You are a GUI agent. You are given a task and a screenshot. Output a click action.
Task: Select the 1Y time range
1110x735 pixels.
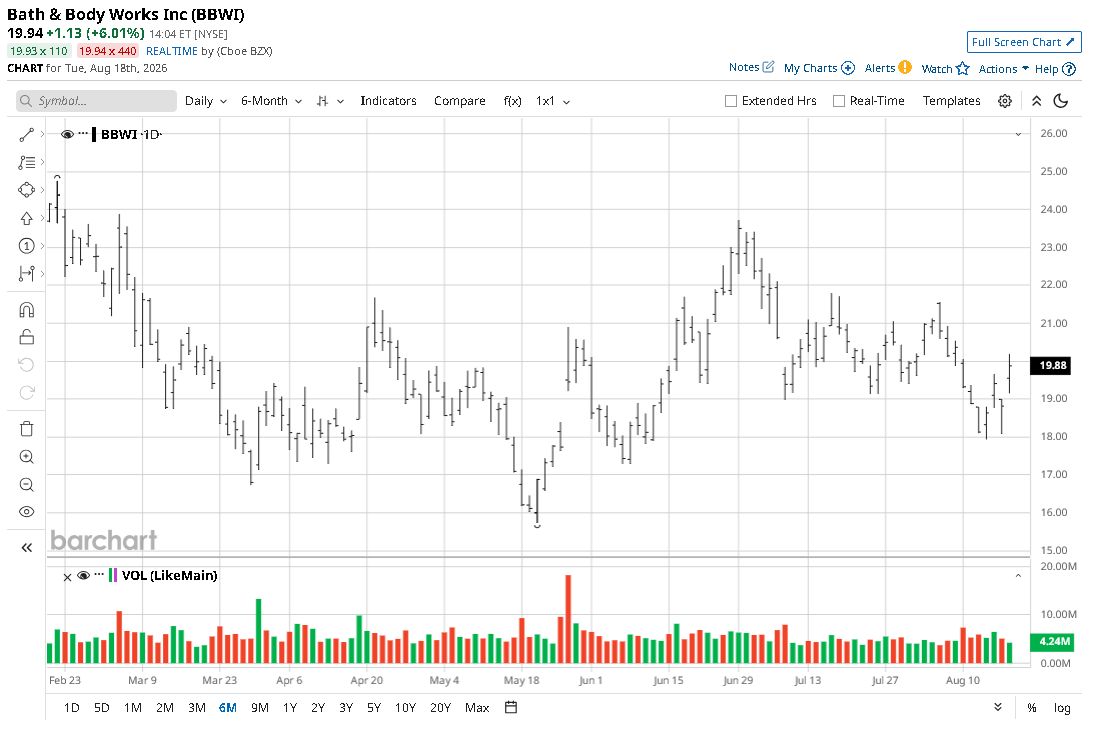pos(290,707)
